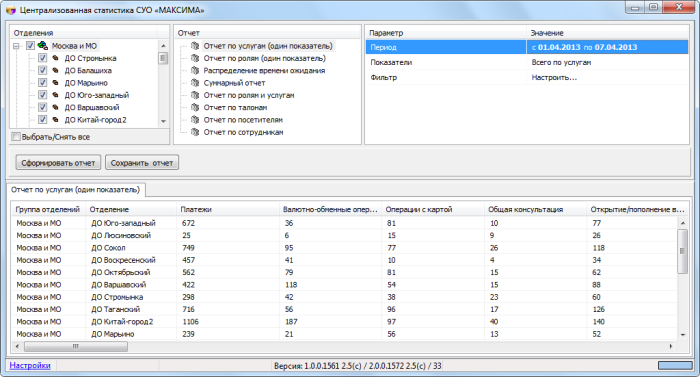The image size is (700, 377).
Task: Click the Сформировать отчет button
Action: (58, 163)
